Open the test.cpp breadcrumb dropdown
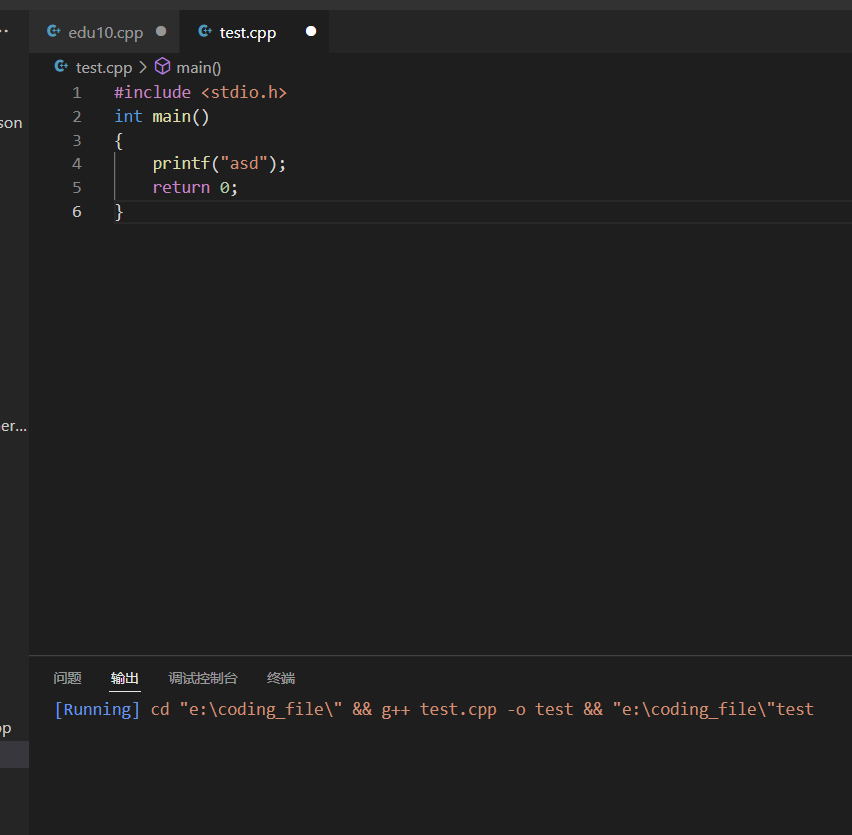 [x=103, y=67]
